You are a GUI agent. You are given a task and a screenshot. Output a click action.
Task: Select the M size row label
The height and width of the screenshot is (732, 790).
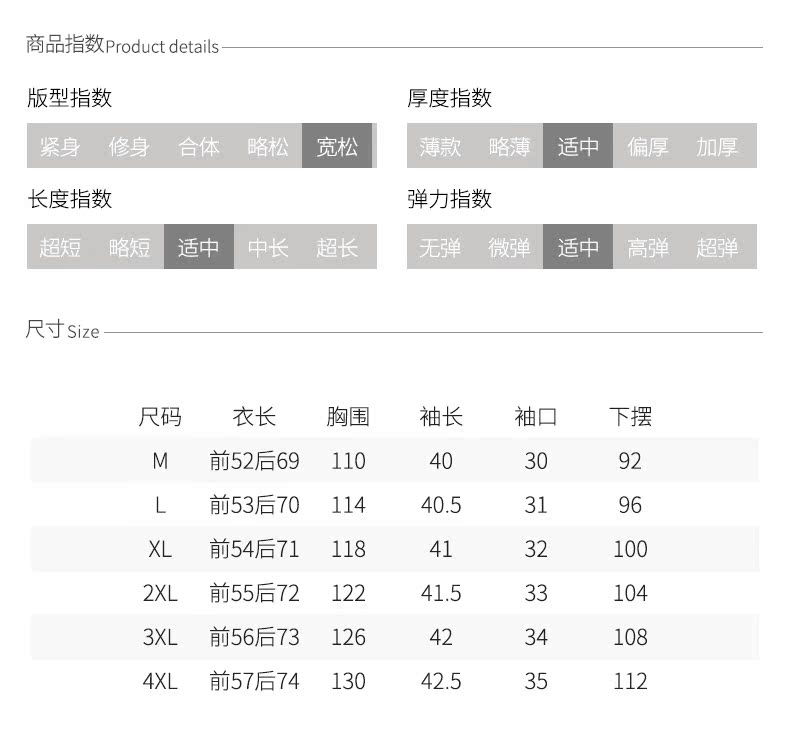tap(160, 461)
